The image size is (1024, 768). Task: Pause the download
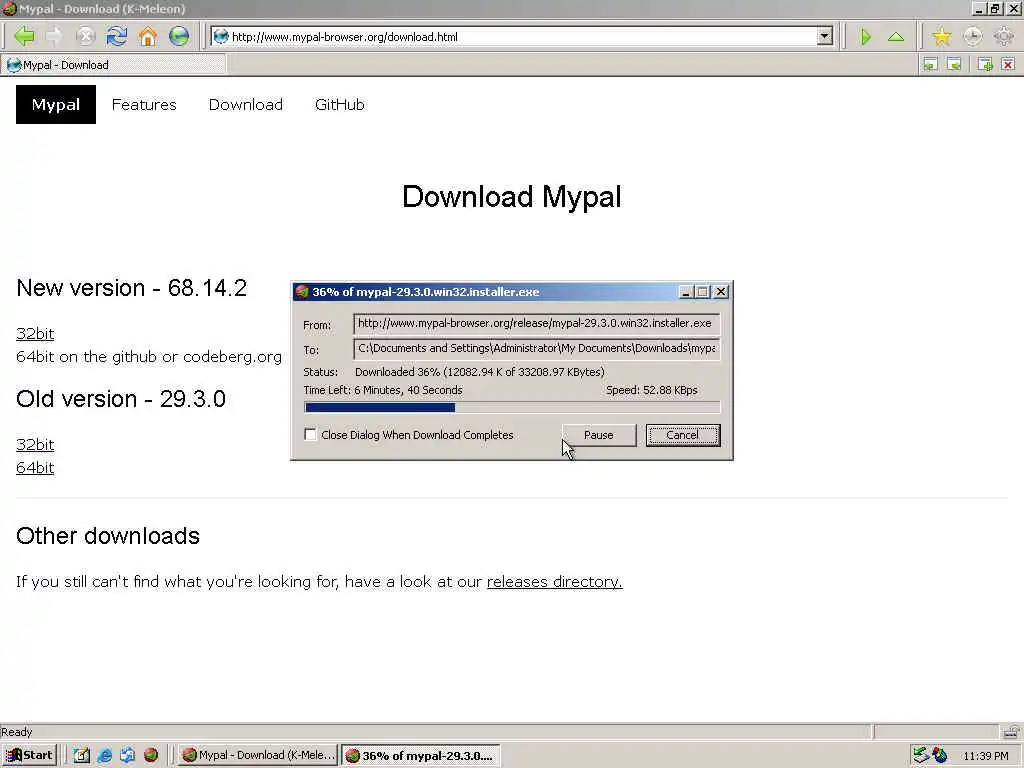coord(599,435)
